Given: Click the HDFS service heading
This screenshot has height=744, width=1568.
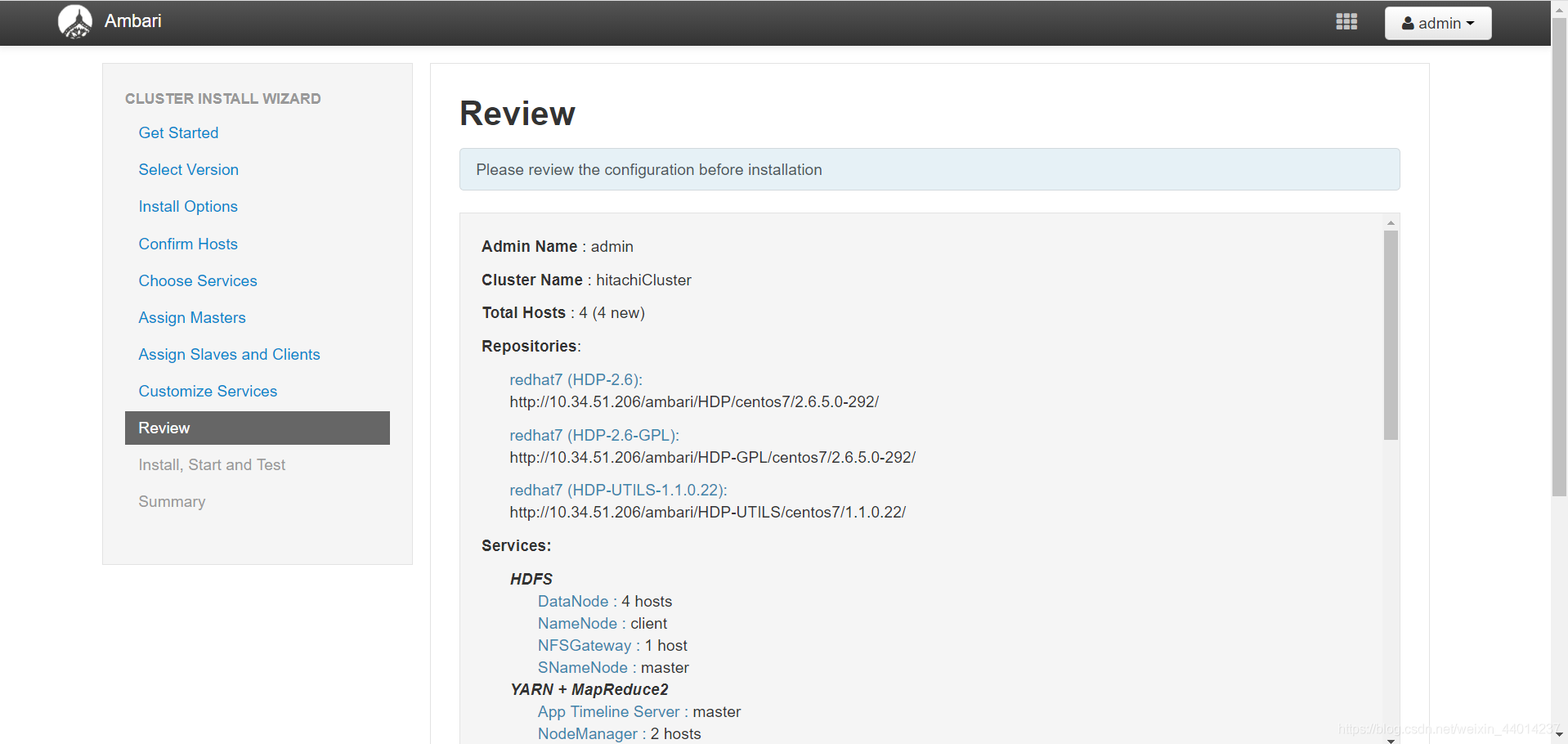Looking at the screenshot, I should pyautogui.click(x=531, y=579).
